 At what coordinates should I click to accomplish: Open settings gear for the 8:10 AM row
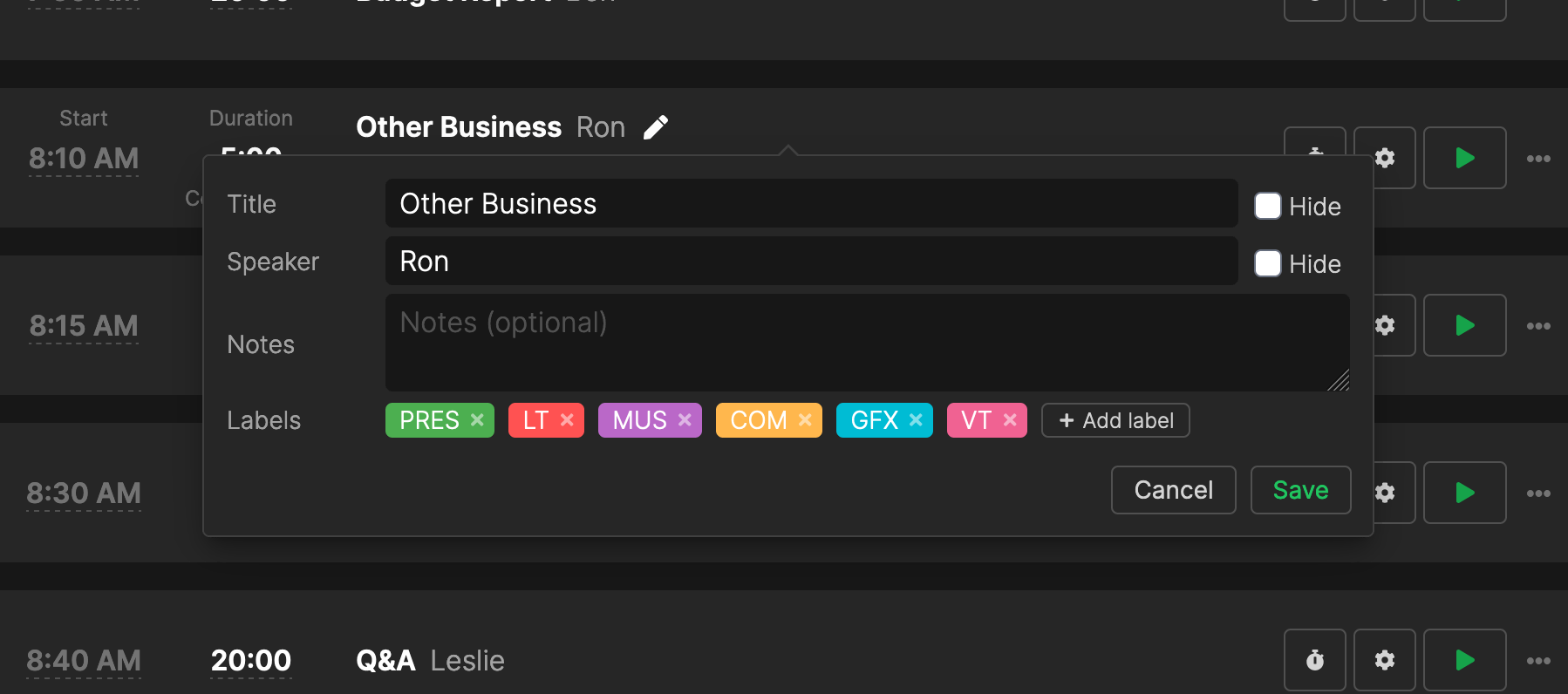tap(1385, 158)
